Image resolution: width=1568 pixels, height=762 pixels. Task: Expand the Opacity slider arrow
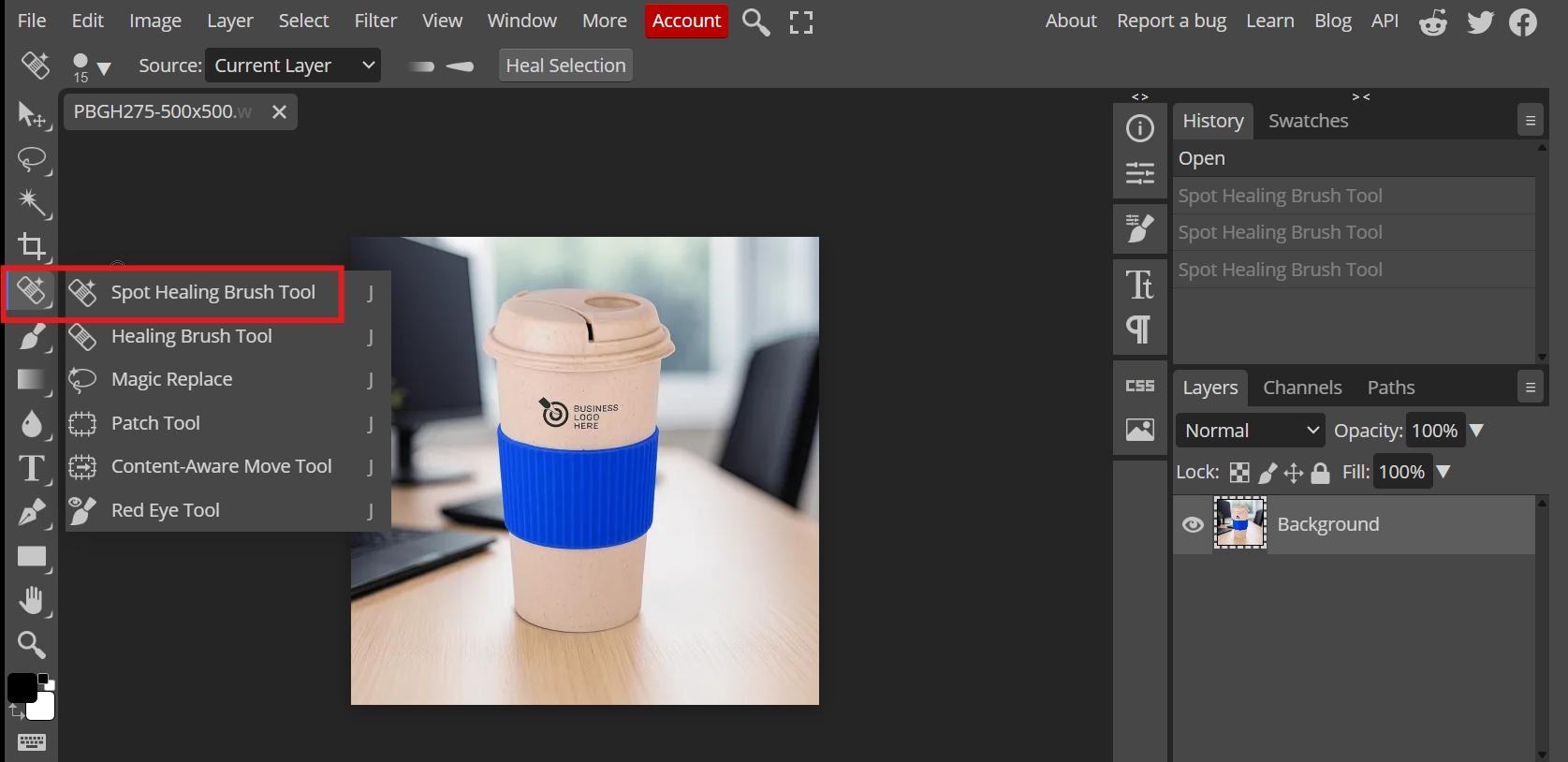(x=1476, y=431)
